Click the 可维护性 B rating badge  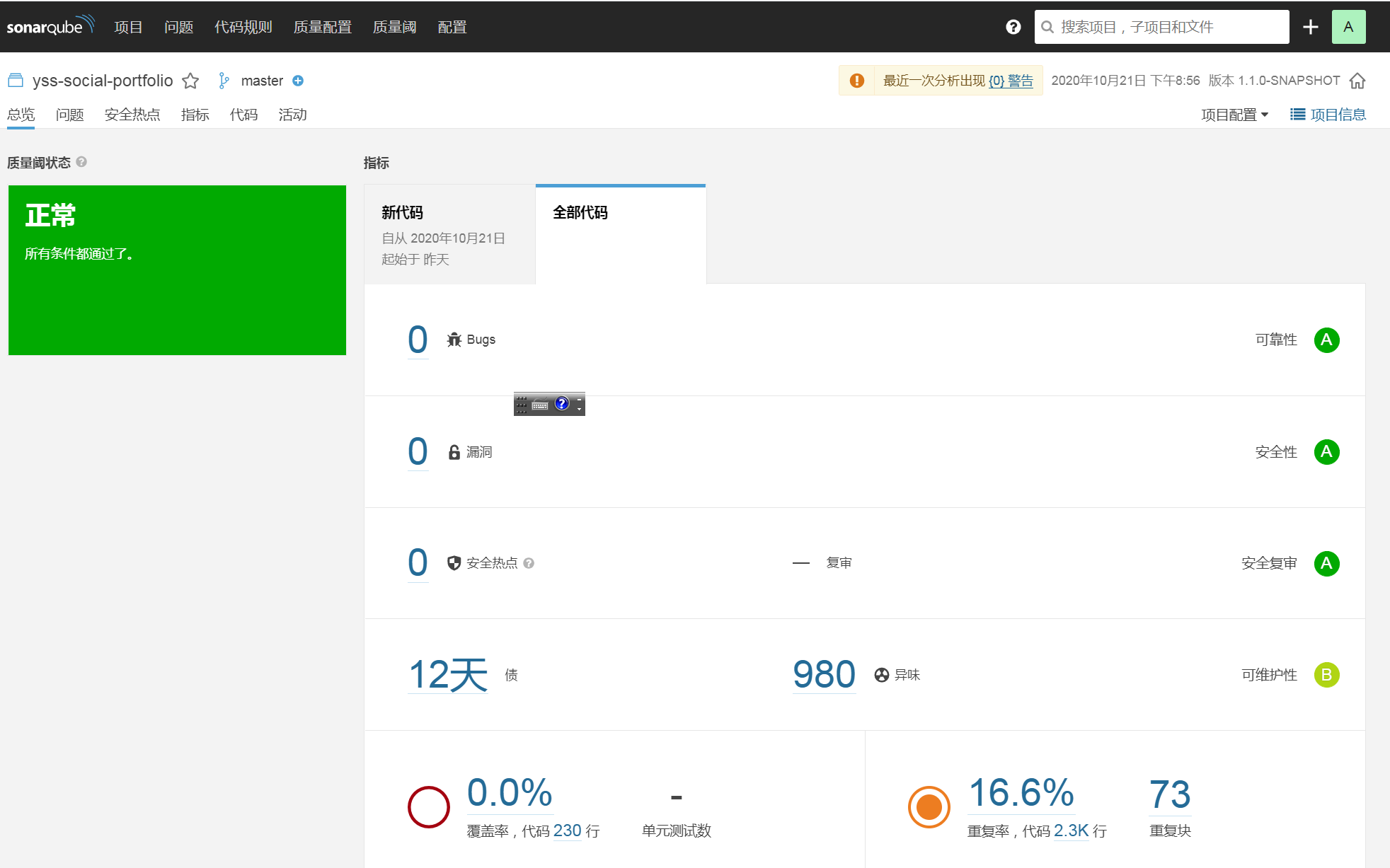1326,675
